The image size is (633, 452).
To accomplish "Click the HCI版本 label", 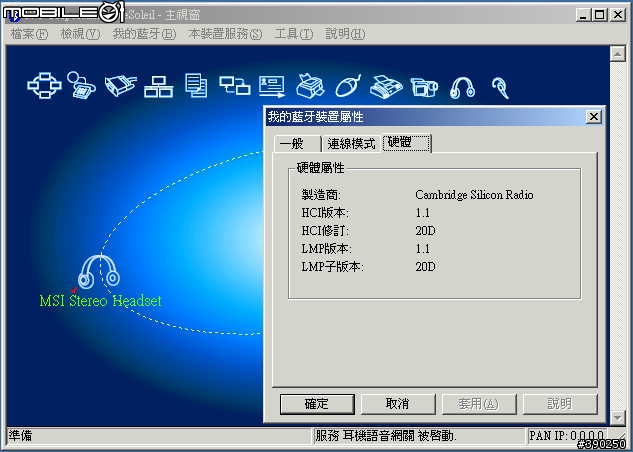I will [325, 213].
